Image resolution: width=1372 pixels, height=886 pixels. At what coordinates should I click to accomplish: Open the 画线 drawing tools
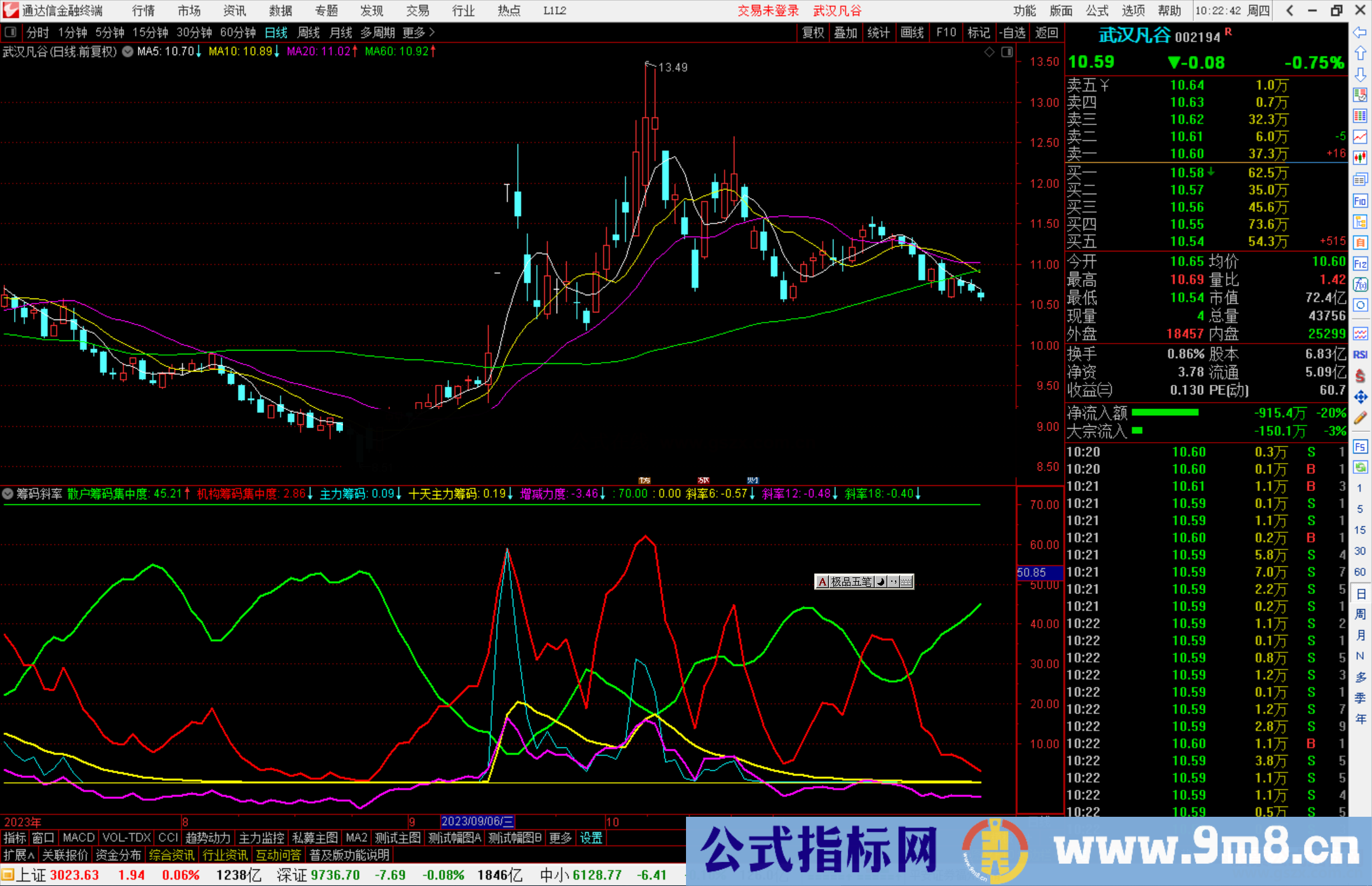912,32
